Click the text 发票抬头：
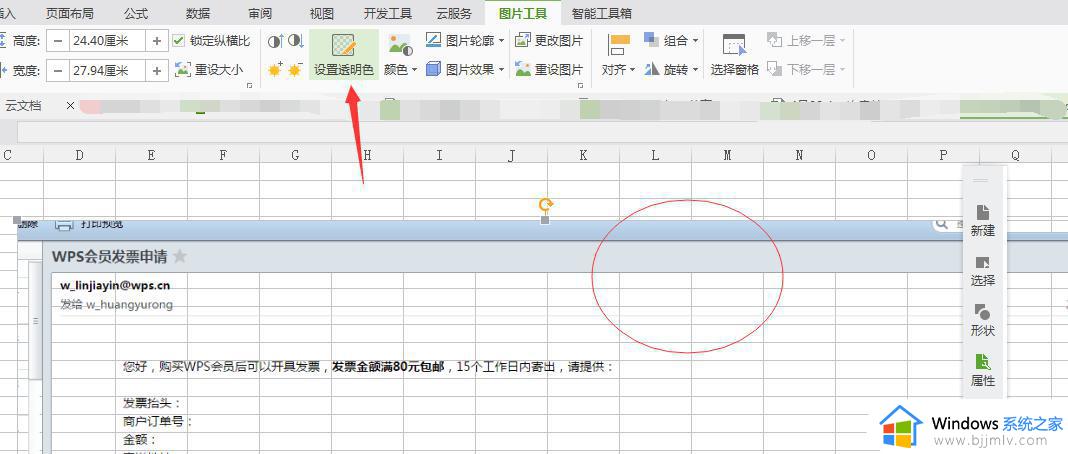 pos(153,403)
